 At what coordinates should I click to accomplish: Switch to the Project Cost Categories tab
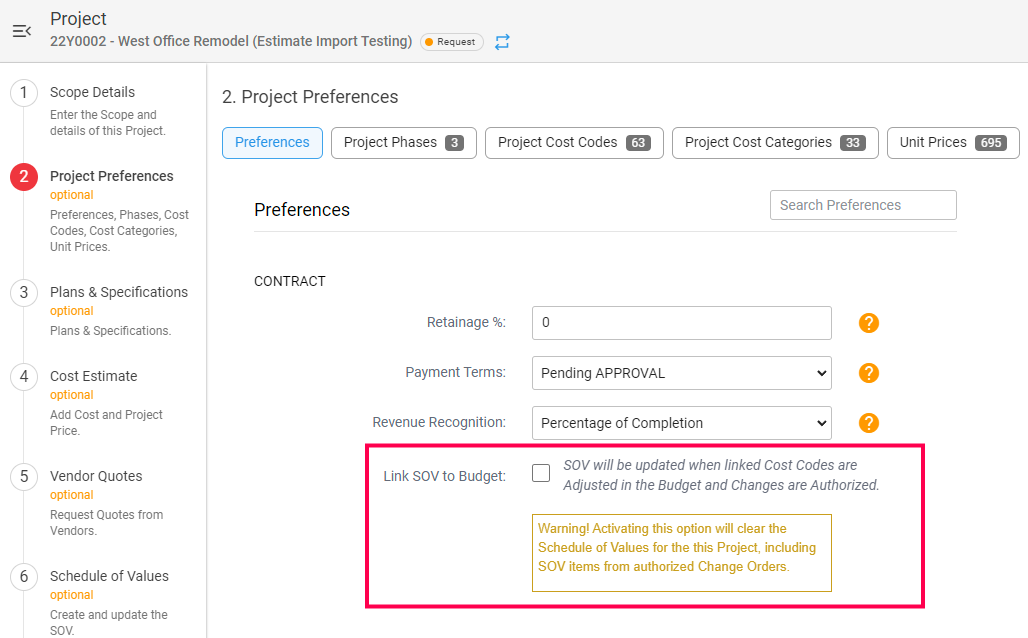pyautogui.click(x=774, y=143)
